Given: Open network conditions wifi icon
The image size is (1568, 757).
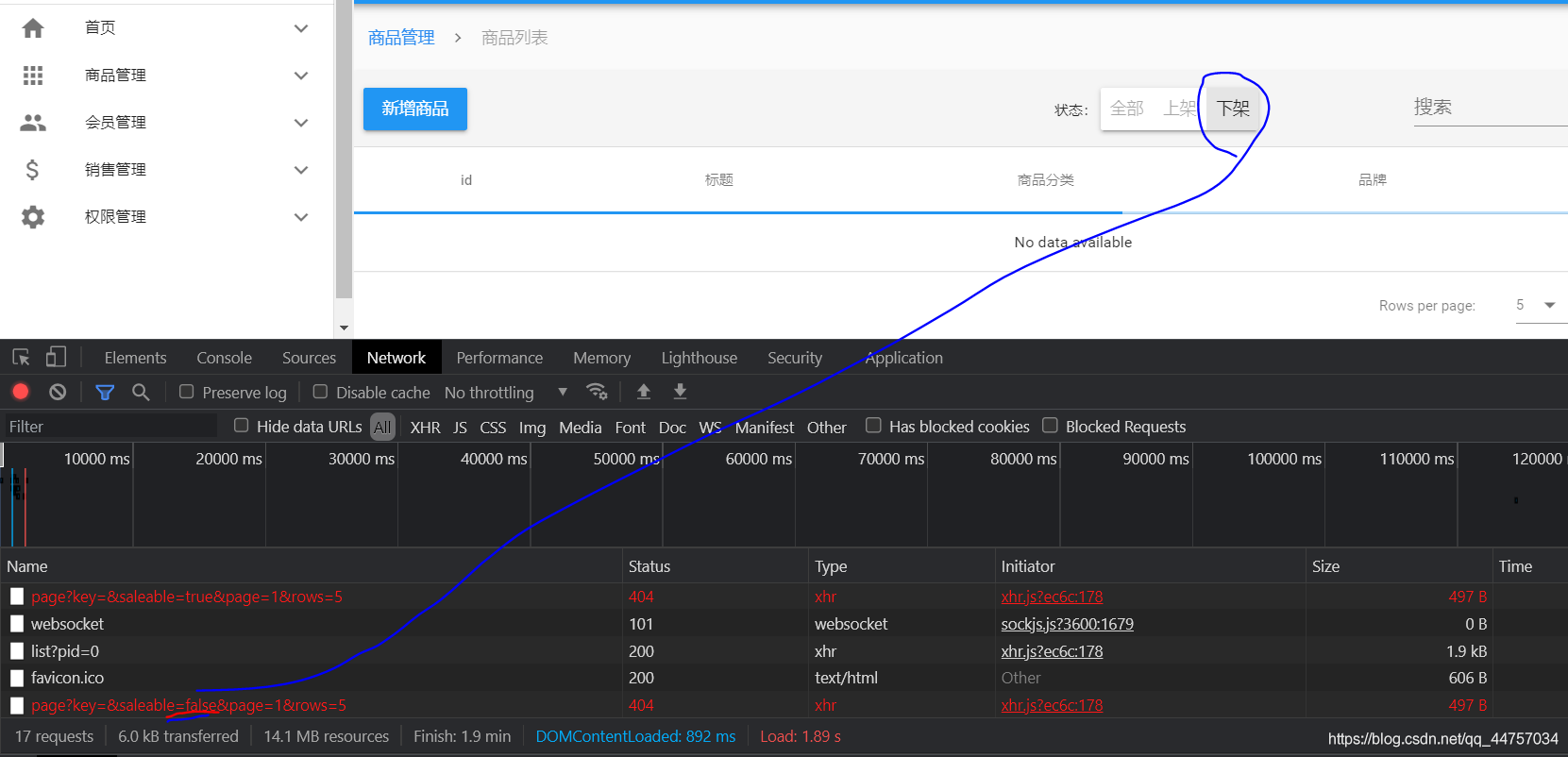Looking at the screenshot, I should pos(597,391).
